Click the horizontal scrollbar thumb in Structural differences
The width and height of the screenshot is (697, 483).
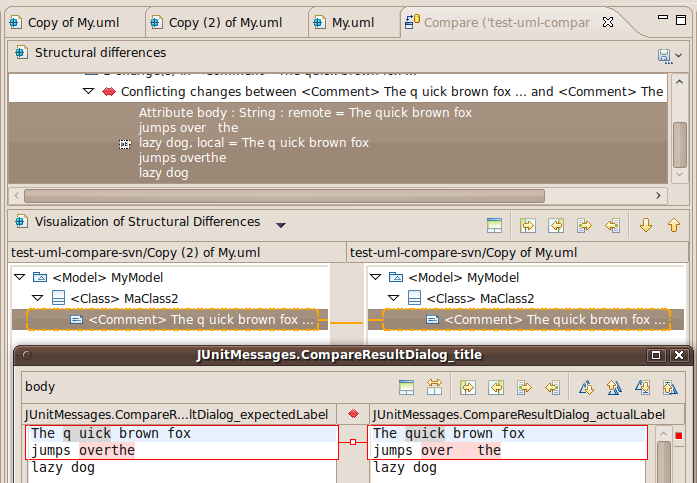284,196
